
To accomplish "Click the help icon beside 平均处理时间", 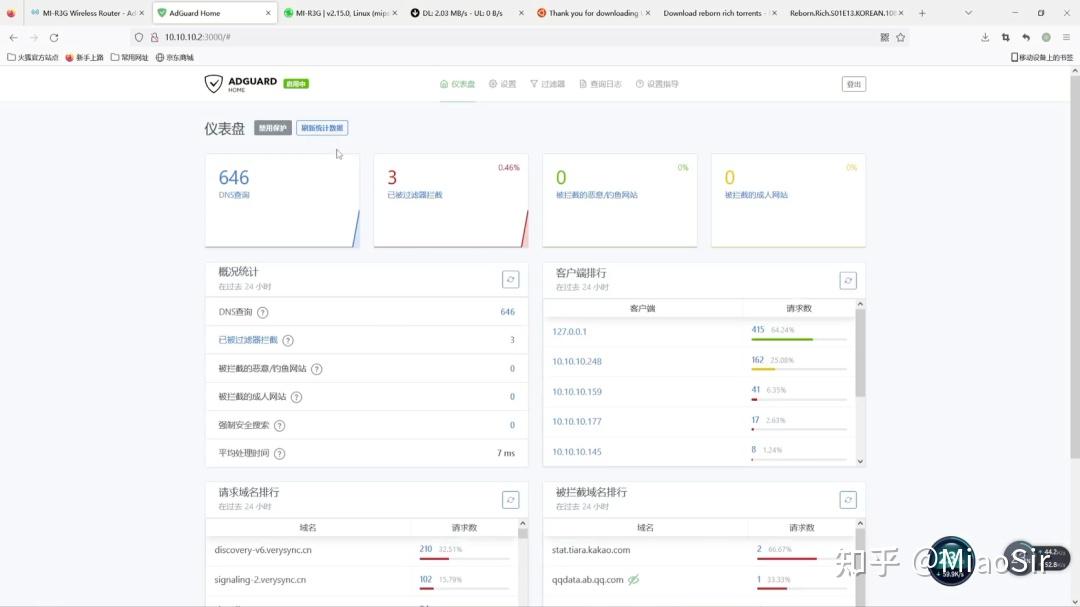I will tap(279, 453).
